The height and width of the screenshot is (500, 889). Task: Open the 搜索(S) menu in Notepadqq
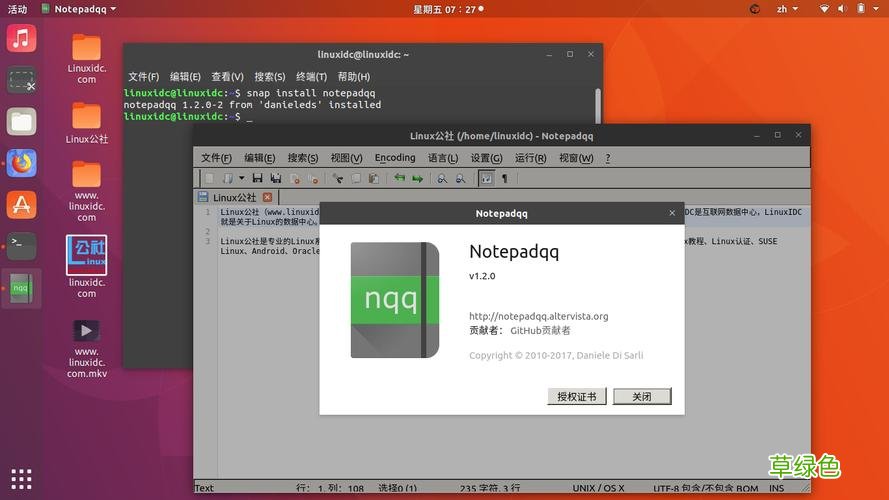pos(303,158)
